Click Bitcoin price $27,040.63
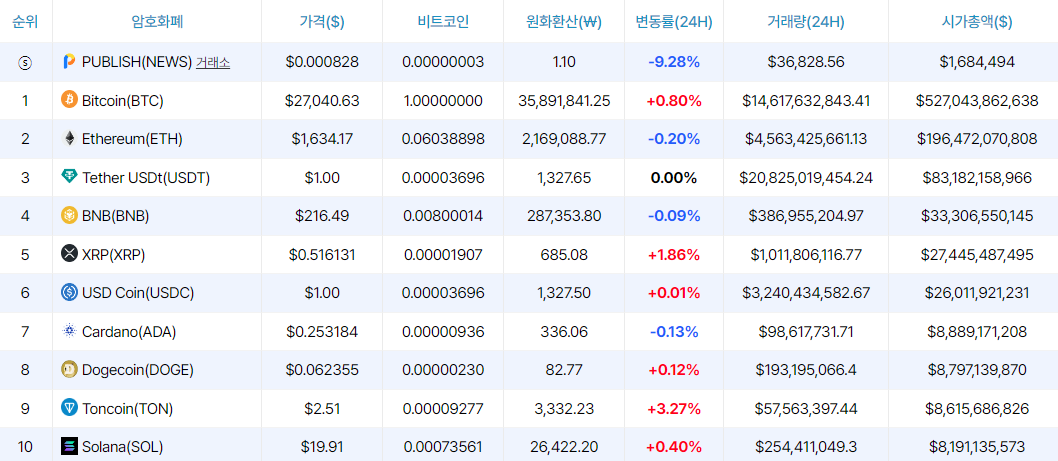Screen dimensions: 1058x461 [322, 101]
